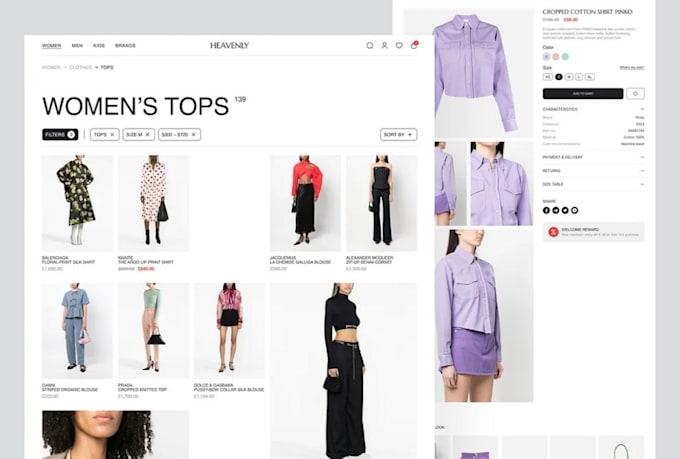Share product via Telegram icon

[x=556, y=210]
